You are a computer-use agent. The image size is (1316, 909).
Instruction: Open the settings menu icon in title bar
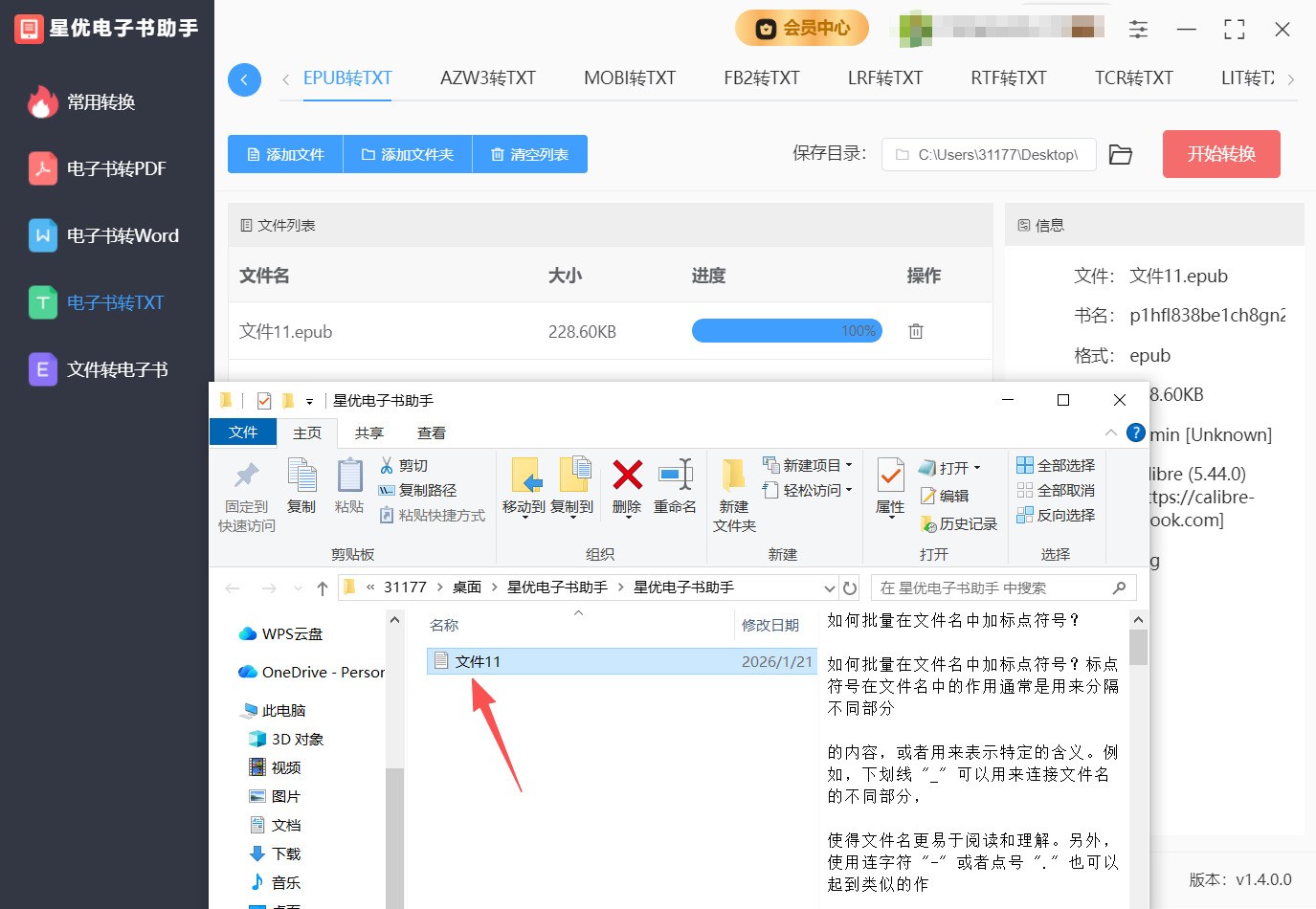1138,29
